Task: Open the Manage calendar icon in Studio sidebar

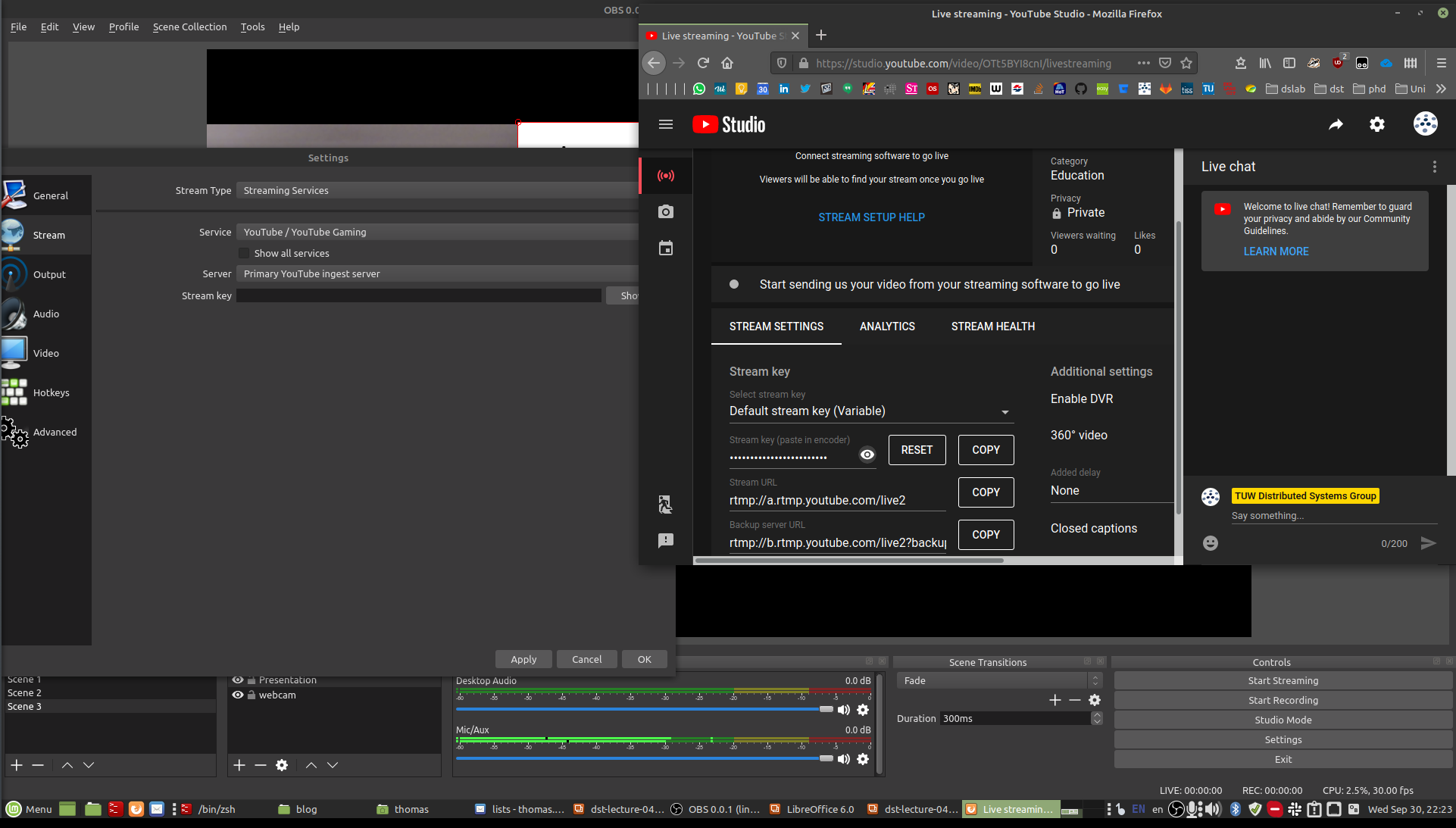Action: click(x=665, y=248)
